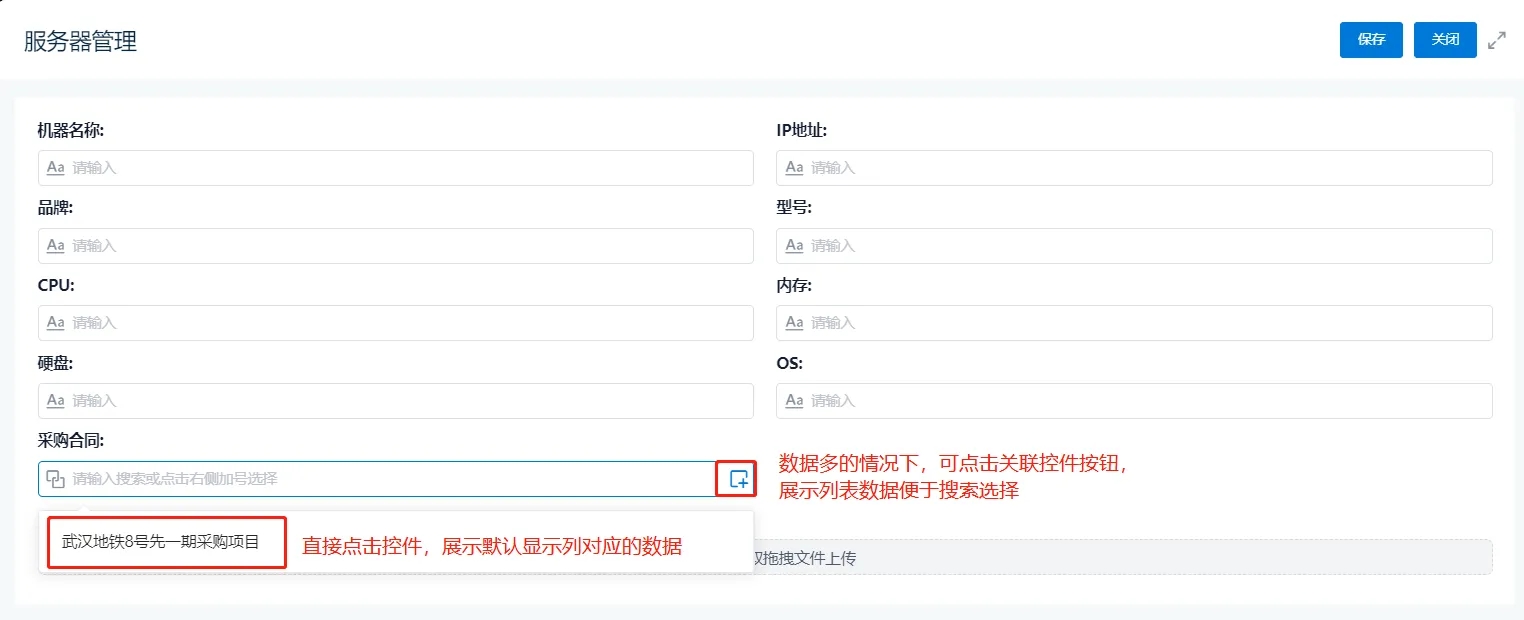
Task: Click the Aa icon in 内存 field
Action: point(794,323)
